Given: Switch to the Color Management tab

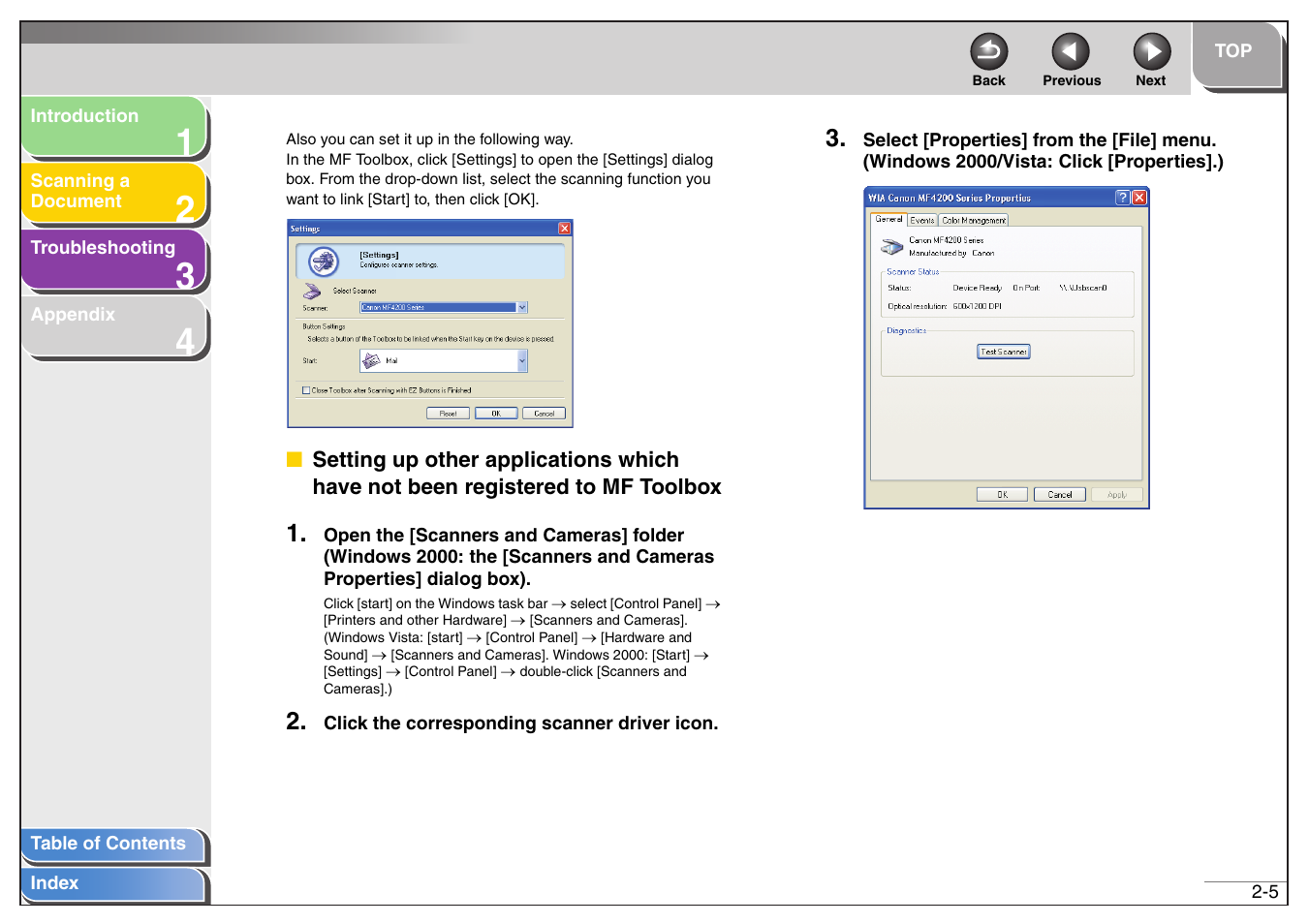Looking at the screenshot, I should coord(974,220).
